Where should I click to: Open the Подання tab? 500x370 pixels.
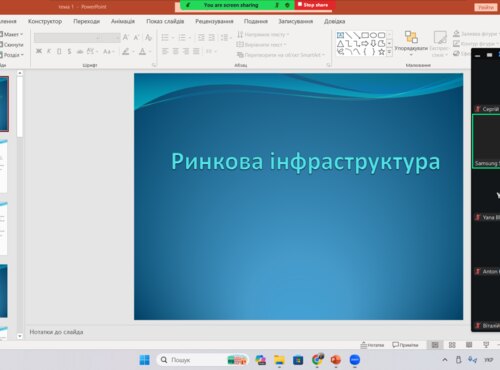pyautogui.click(x=256, y=21)
